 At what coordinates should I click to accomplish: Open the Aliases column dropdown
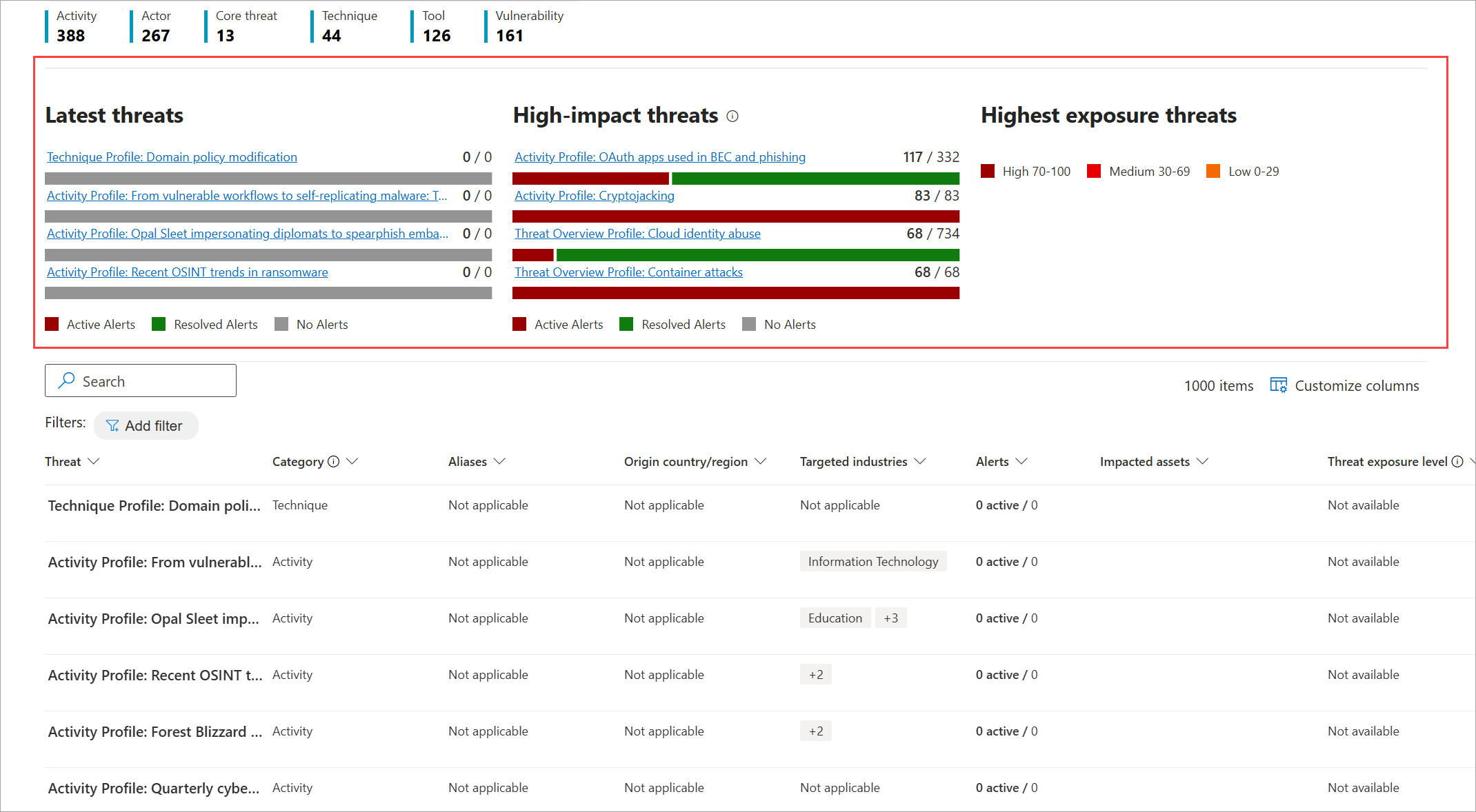pos(500,461)
